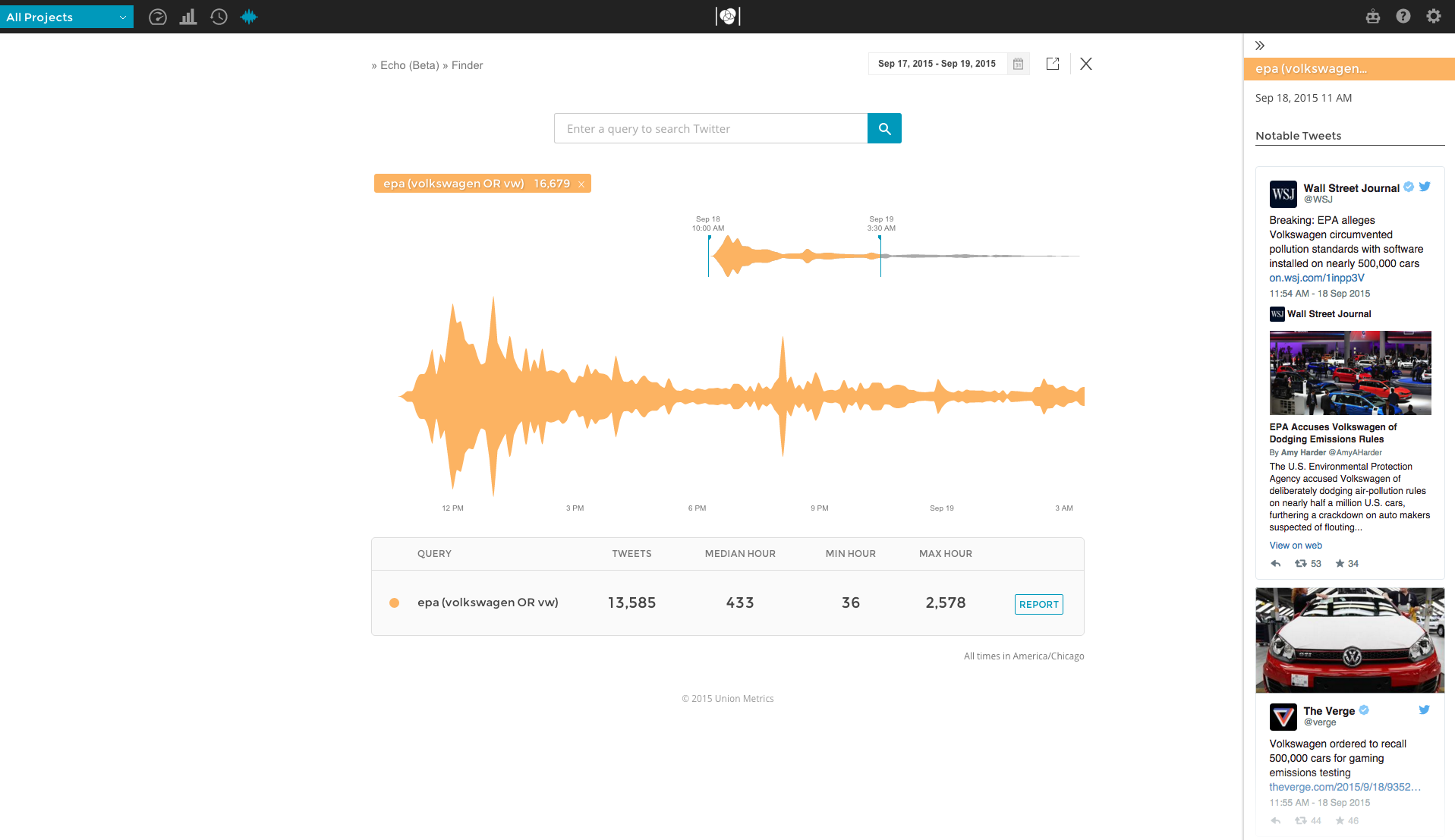Click the 2,578 max hour value
This screenshot has width=1455, height=840.
pos(945,602)
